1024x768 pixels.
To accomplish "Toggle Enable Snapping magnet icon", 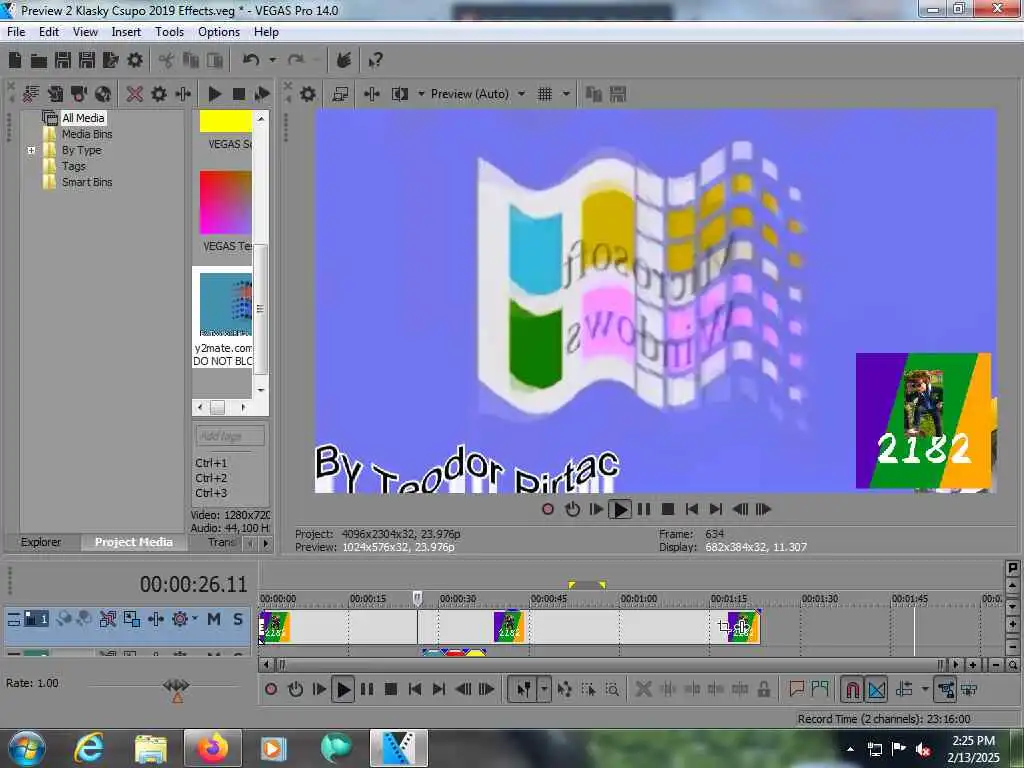I will (852, 689).
